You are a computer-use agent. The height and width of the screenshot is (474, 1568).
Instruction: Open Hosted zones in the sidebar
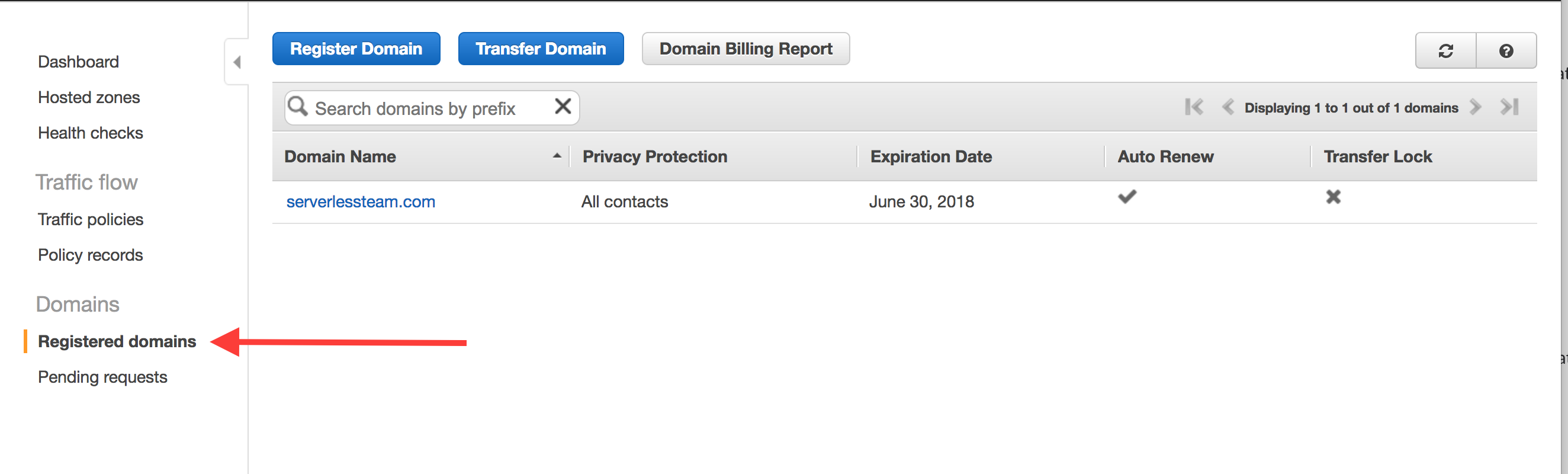pyautogui.click(x=89, y=98)
